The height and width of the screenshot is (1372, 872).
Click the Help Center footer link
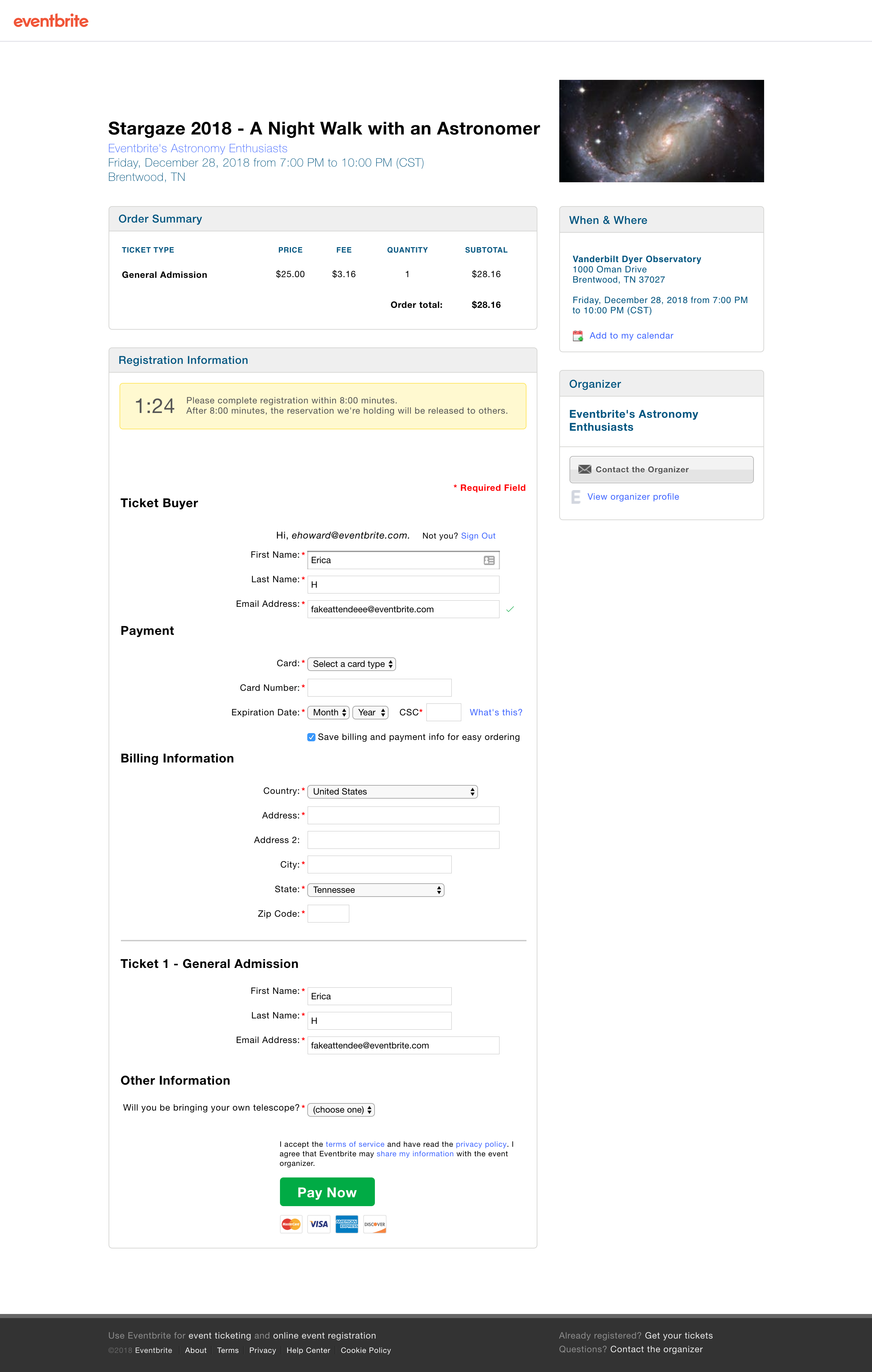pos(308,1350)
